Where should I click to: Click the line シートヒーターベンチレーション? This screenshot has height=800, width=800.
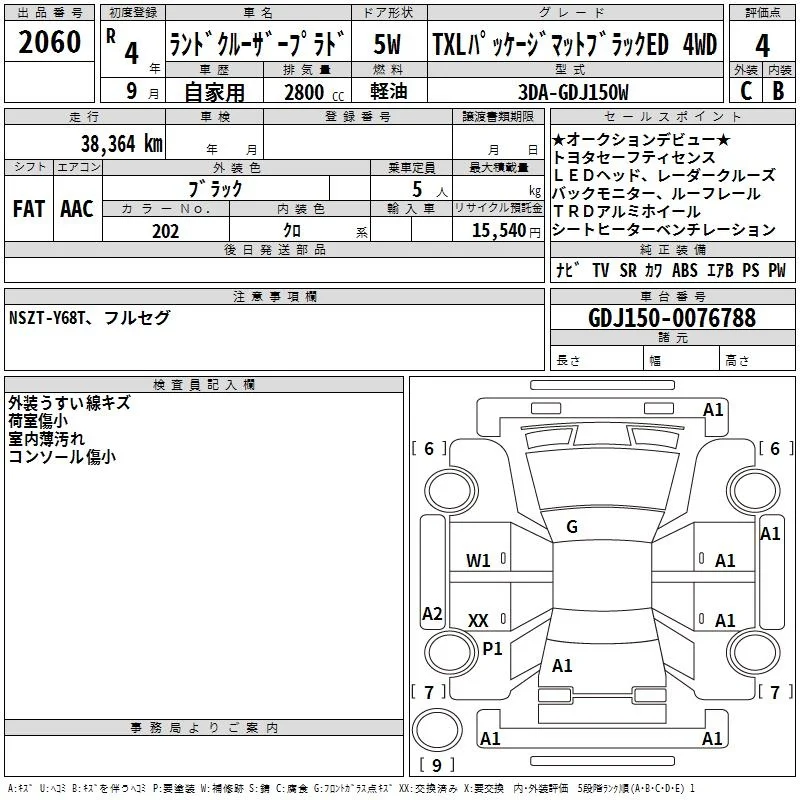point(664,230)
